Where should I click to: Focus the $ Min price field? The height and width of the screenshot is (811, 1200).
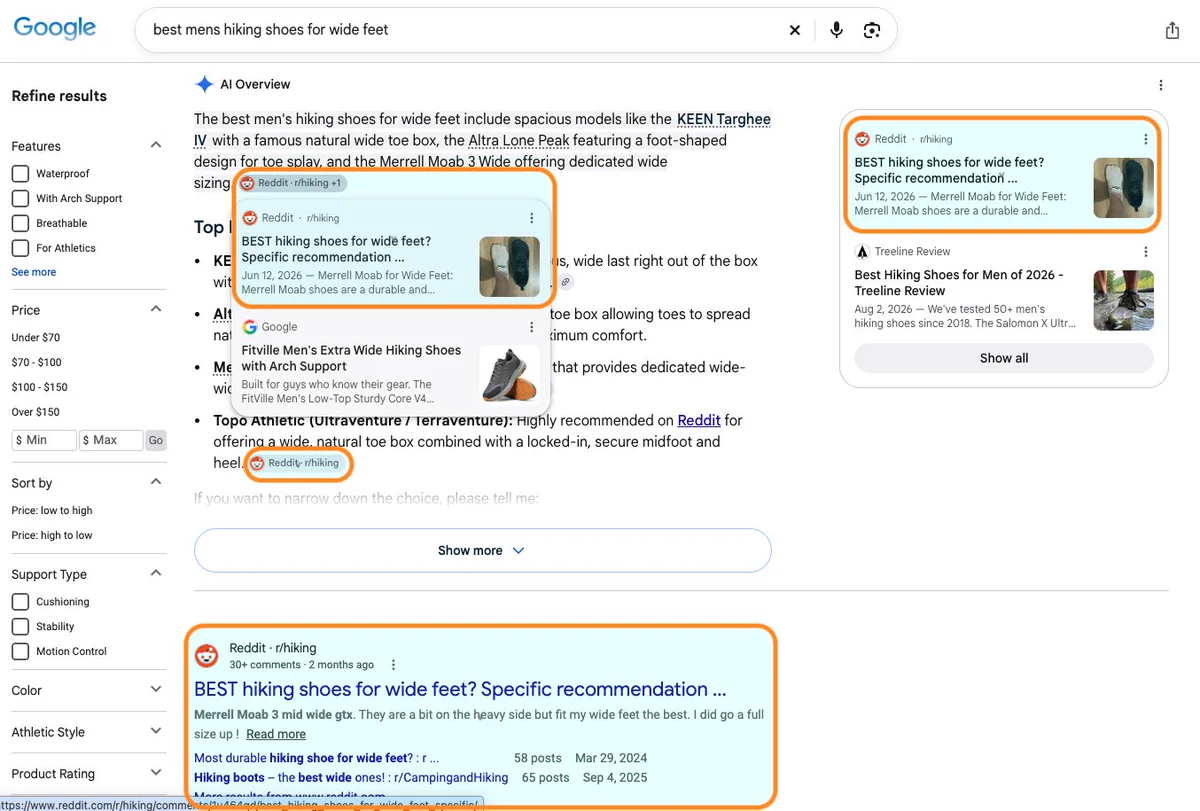pyautogui.click(x=44, y=440)
